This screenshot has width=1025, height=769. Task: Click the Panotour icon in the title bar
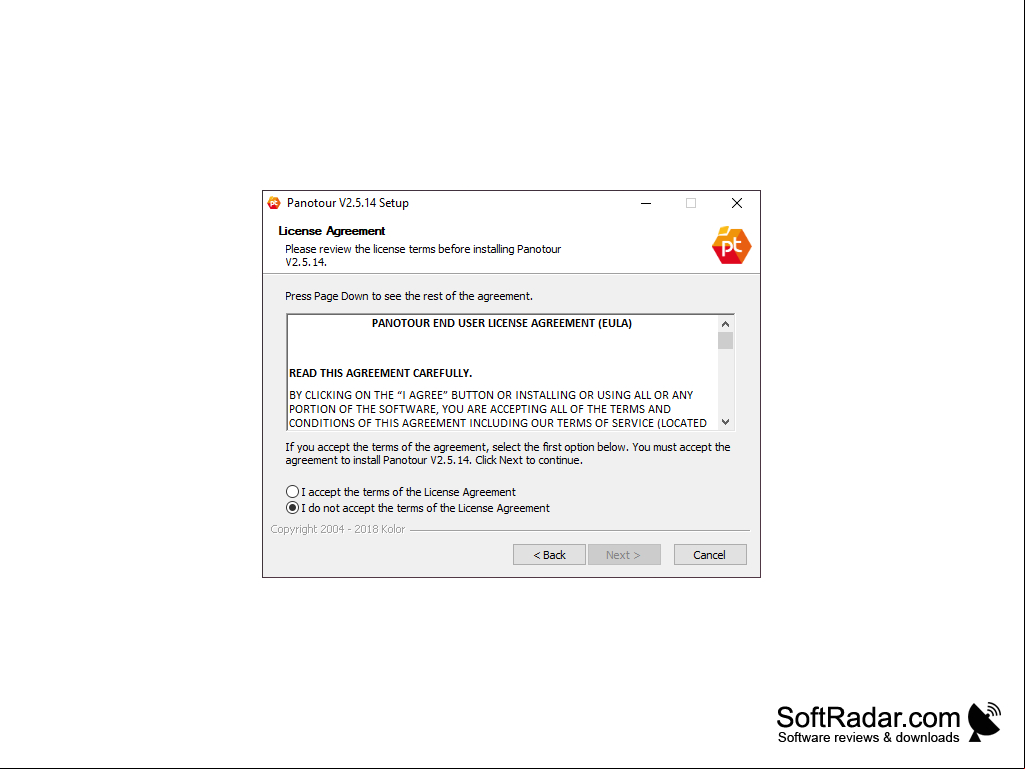tap(274, 203)
